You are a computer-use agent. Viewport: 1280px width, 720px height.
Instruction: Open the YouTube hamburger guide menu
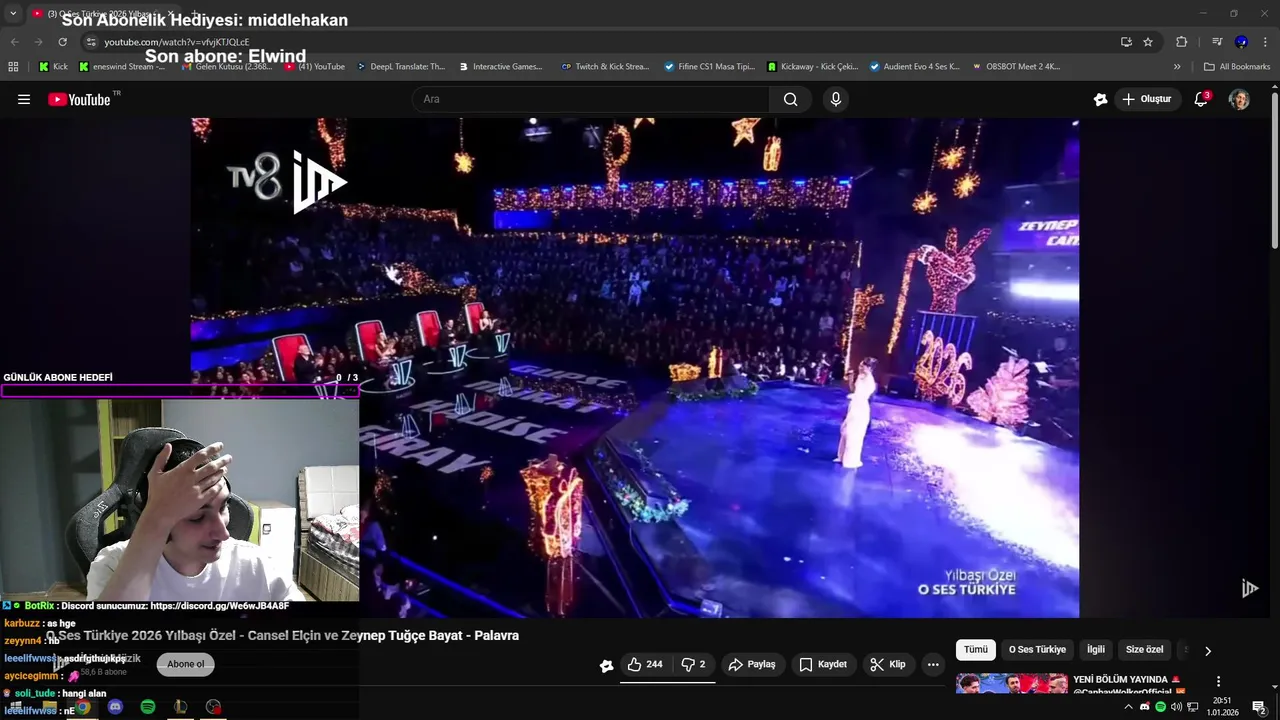(x=24, y=99)
